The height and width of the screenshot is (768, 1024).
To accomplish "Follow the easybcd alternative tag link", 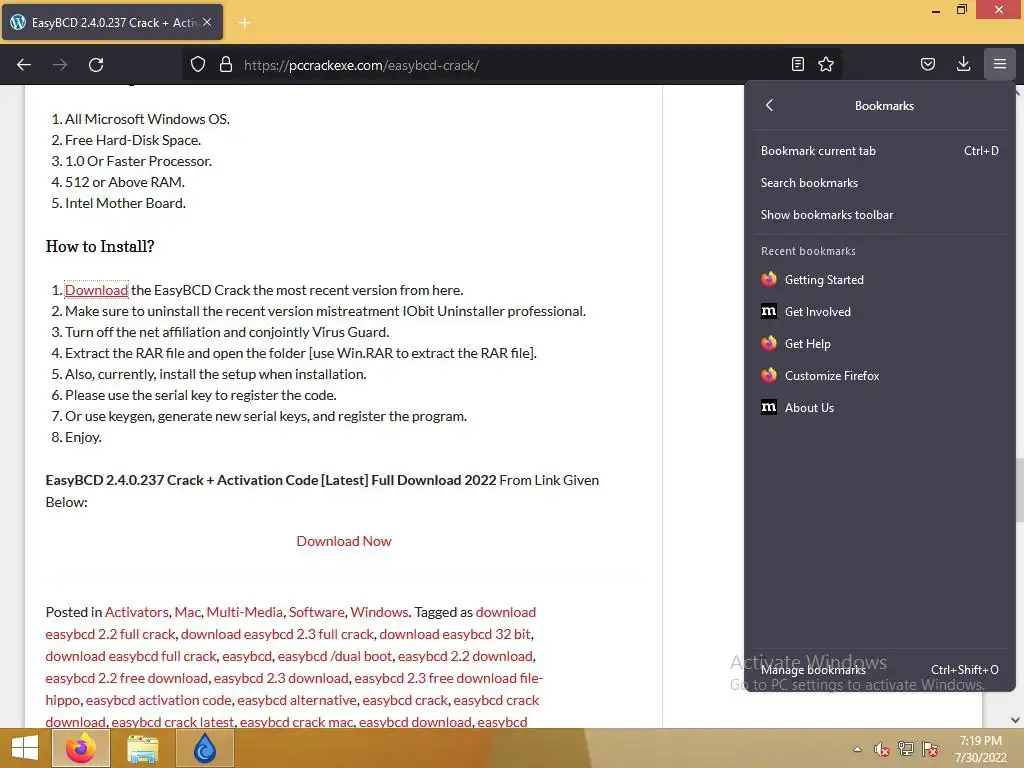I will (x=297, y=700).
